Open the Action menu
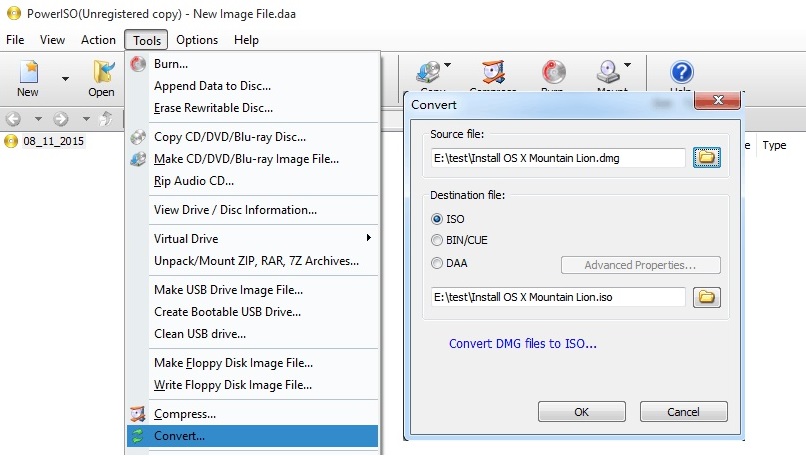The image size is (806, 456). (x=98, y=40)
